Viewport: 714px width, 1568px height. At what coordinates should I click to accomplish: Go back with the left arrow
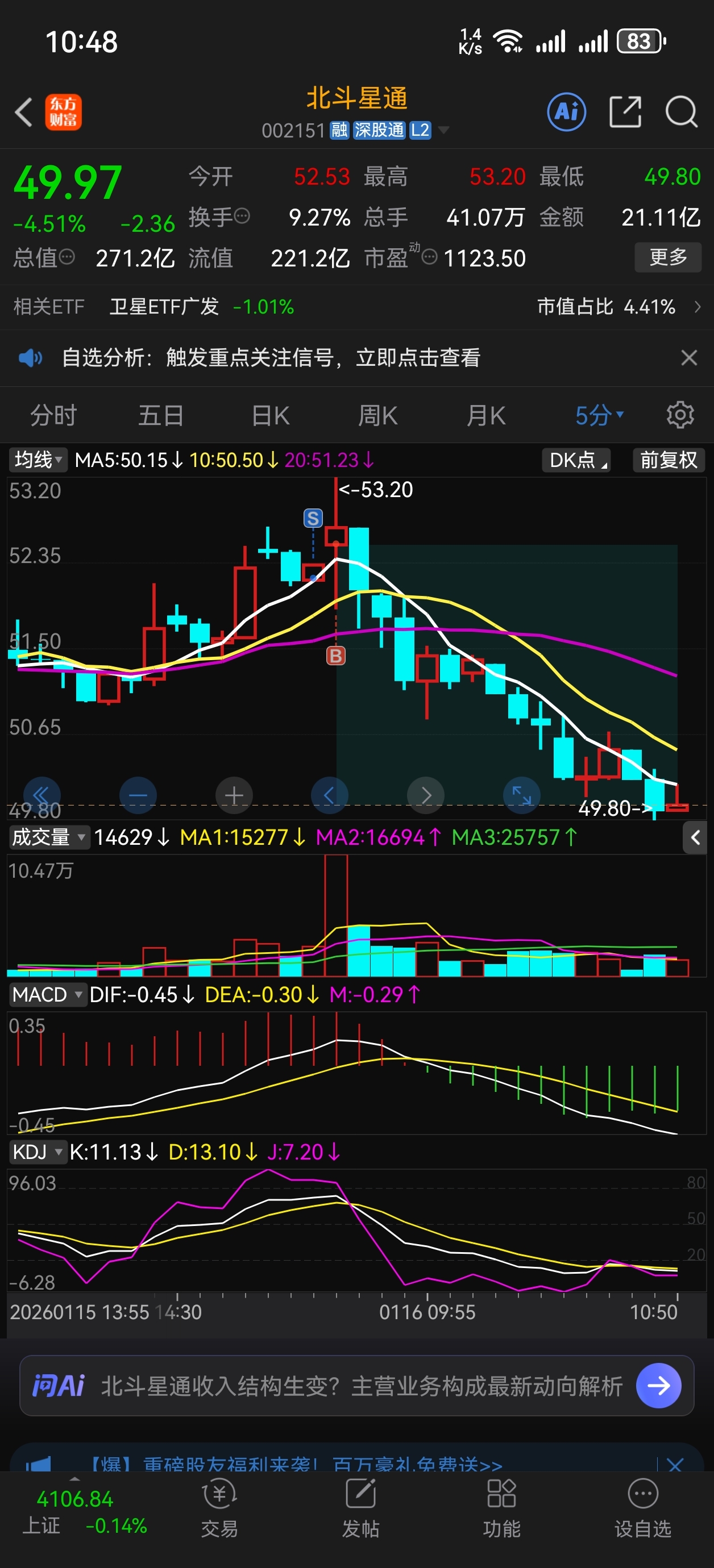(x=23, y=112)
